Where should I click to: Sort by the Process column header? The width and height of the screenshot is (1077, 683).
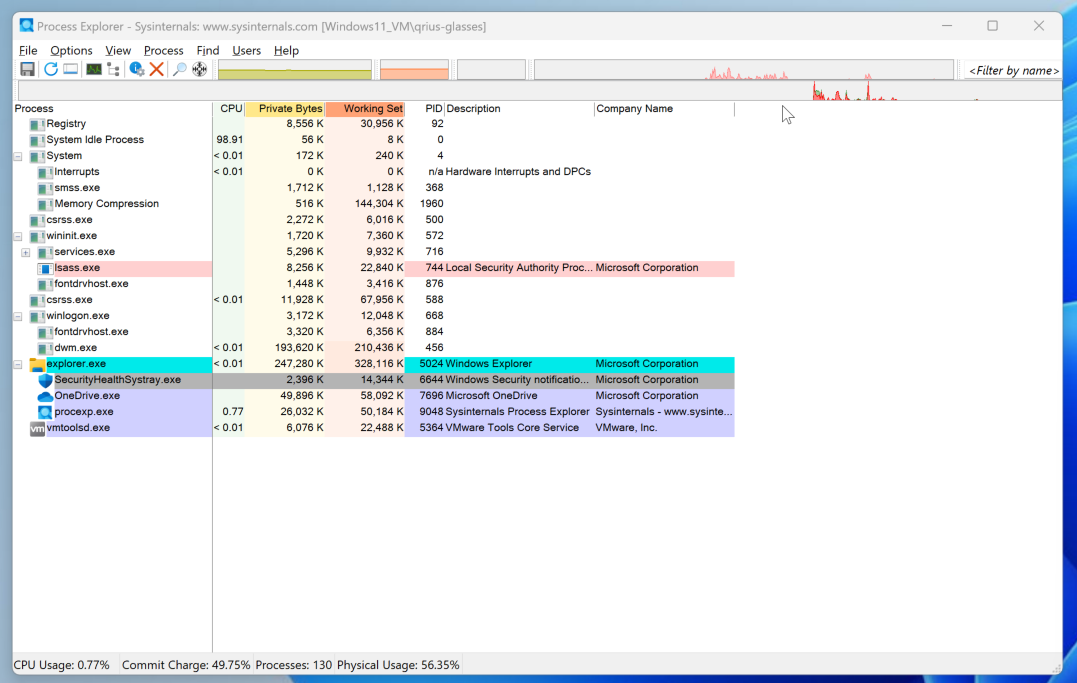click(113, 109)
